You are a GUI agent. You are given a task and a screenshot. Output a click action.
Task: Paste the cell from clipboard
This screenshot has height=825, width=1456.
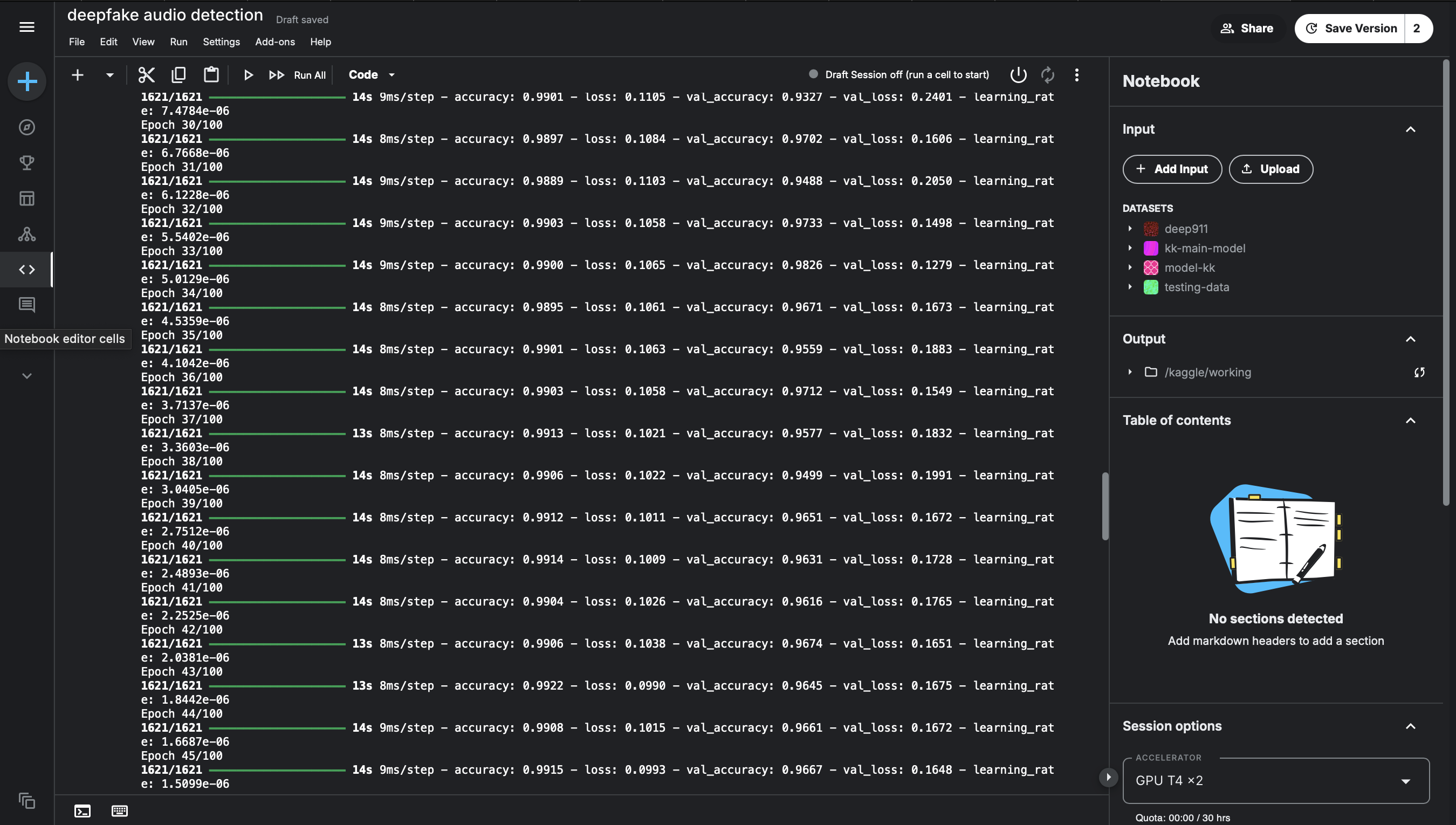[x=211, y=74]
